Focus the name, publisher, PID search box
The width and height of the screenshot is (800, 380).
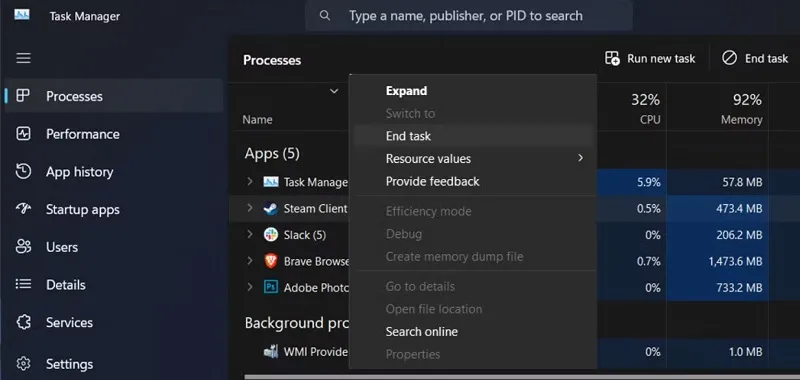click(x=469, y=16)
